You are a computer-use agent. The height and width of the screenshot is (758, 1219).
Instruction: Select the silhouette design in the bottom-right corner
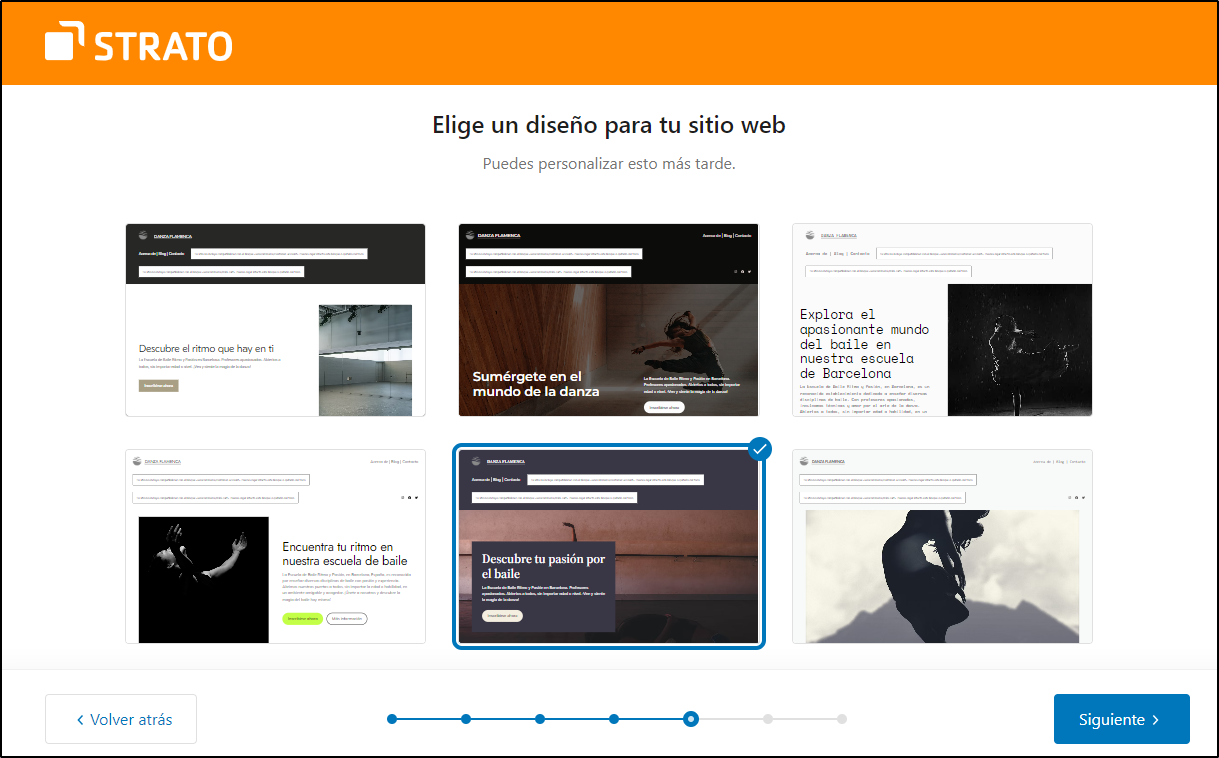pos(942,546)
